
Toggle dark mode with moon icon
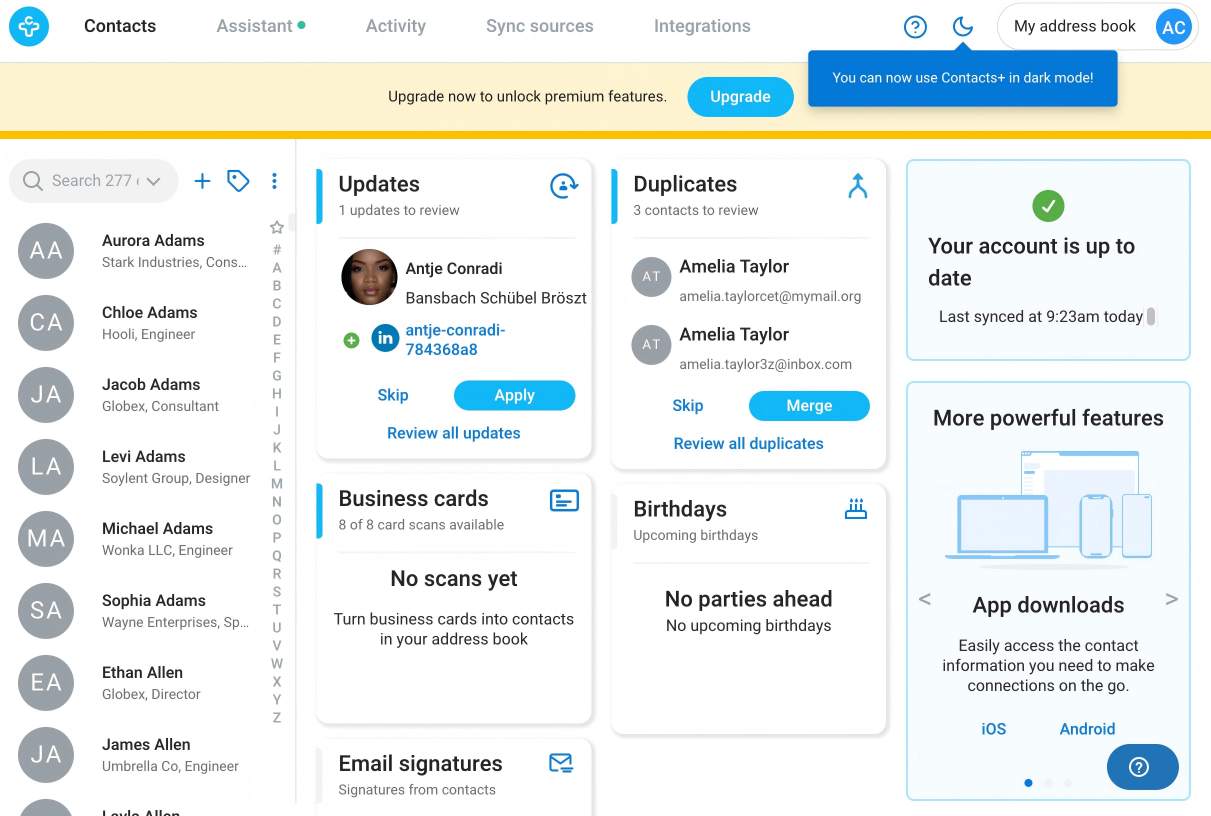coord(962,27)
